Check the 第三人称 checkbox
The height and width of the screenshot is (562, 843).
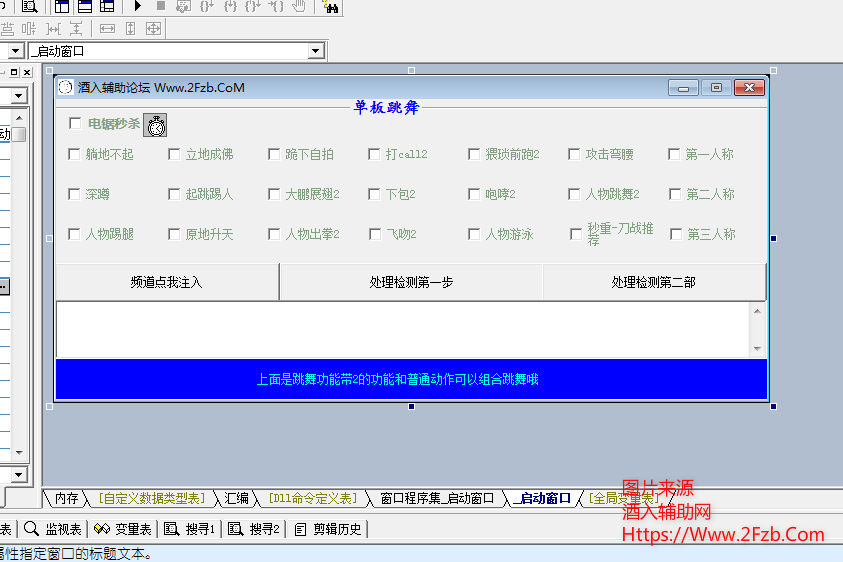[676, 234]
